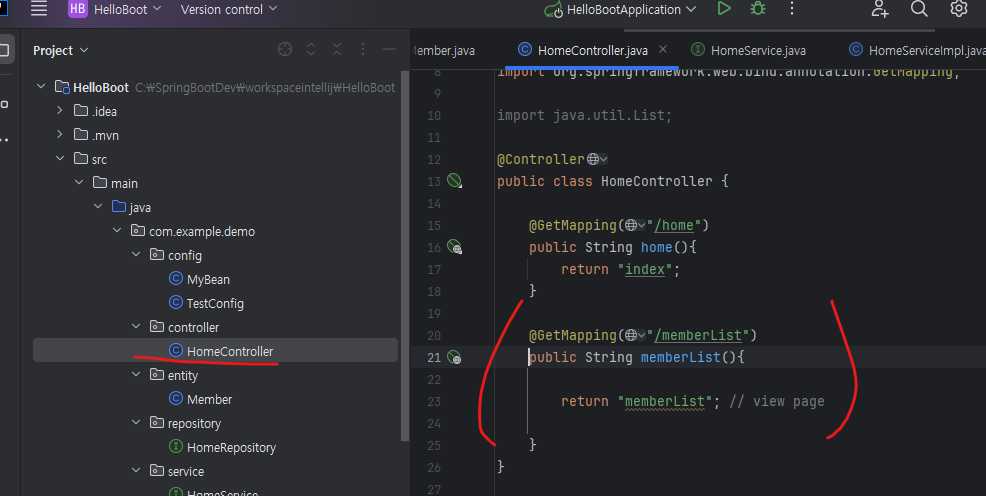Switch to the HomeServiceImpl.java tab
The height and width of the screenshot is (496, 986).
click(916, 50)
